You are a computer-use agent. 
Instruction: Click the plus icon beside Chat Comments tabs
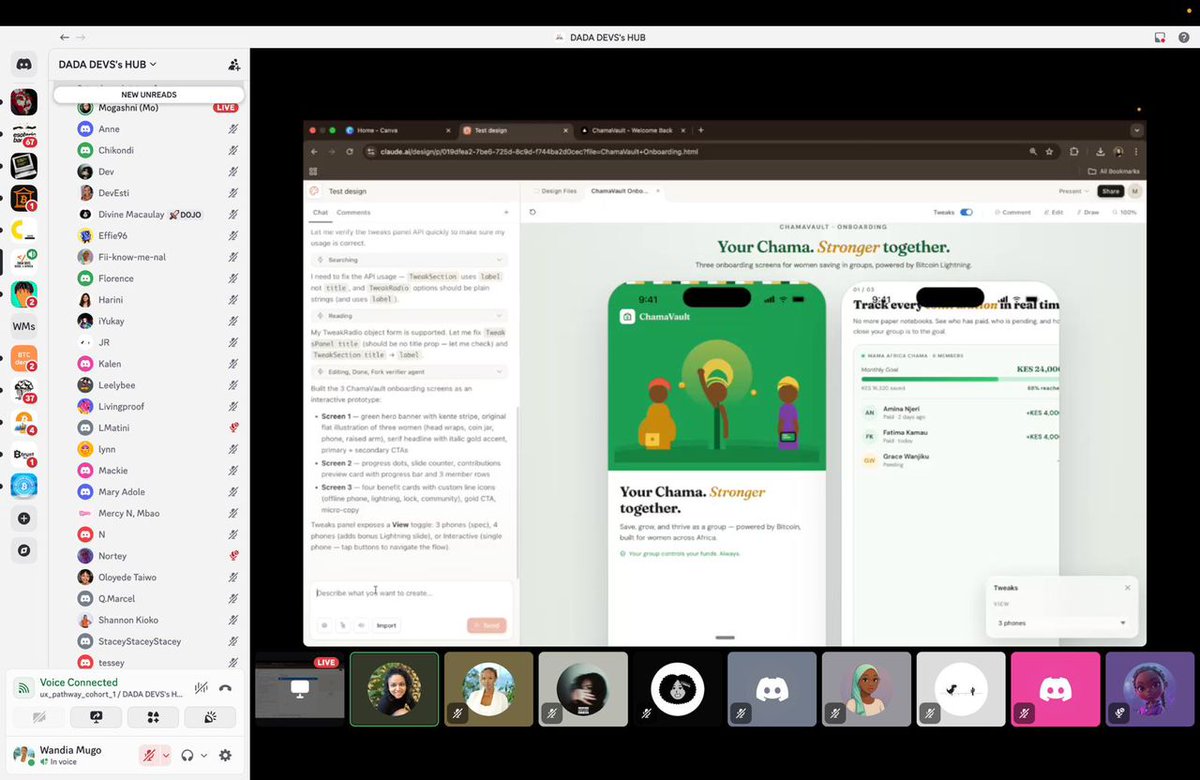(506, 212)
